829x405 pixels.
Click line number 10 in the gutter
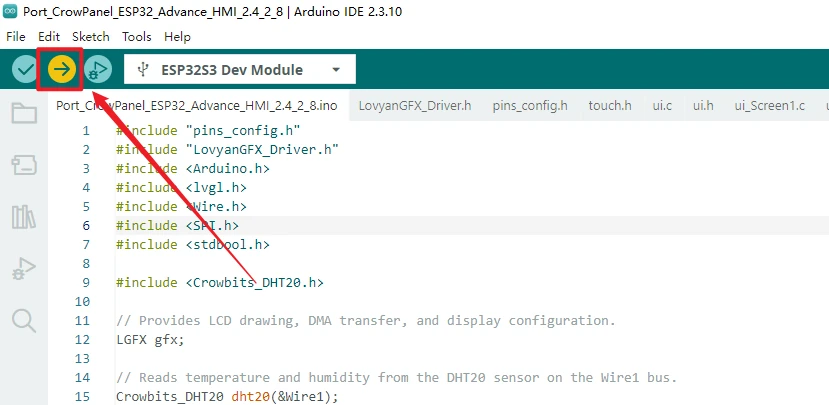click(x=82, y=301)
